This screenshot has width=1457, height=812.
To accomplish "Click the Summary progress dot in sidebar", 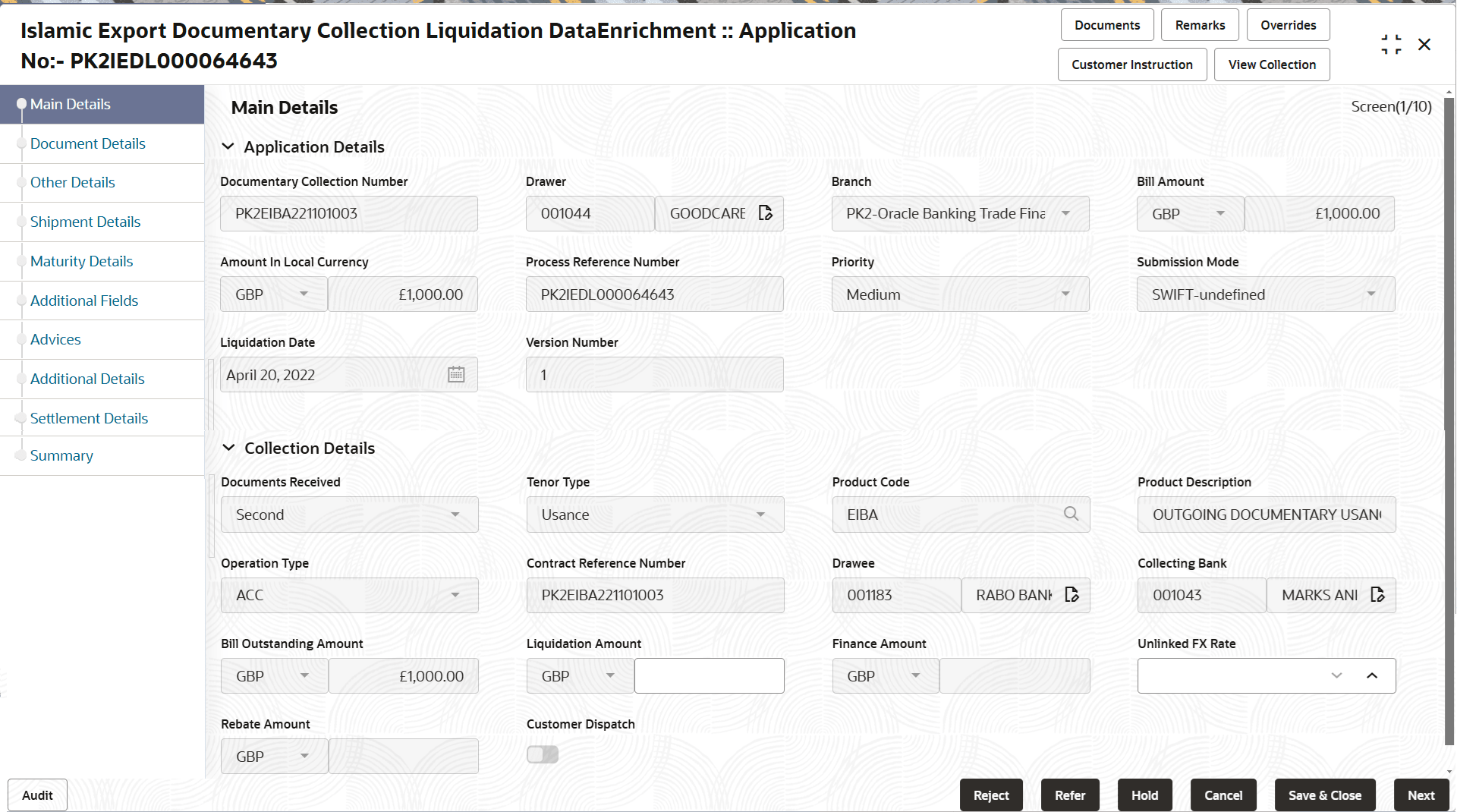I will pyautogui.click(x=22, y=455).
